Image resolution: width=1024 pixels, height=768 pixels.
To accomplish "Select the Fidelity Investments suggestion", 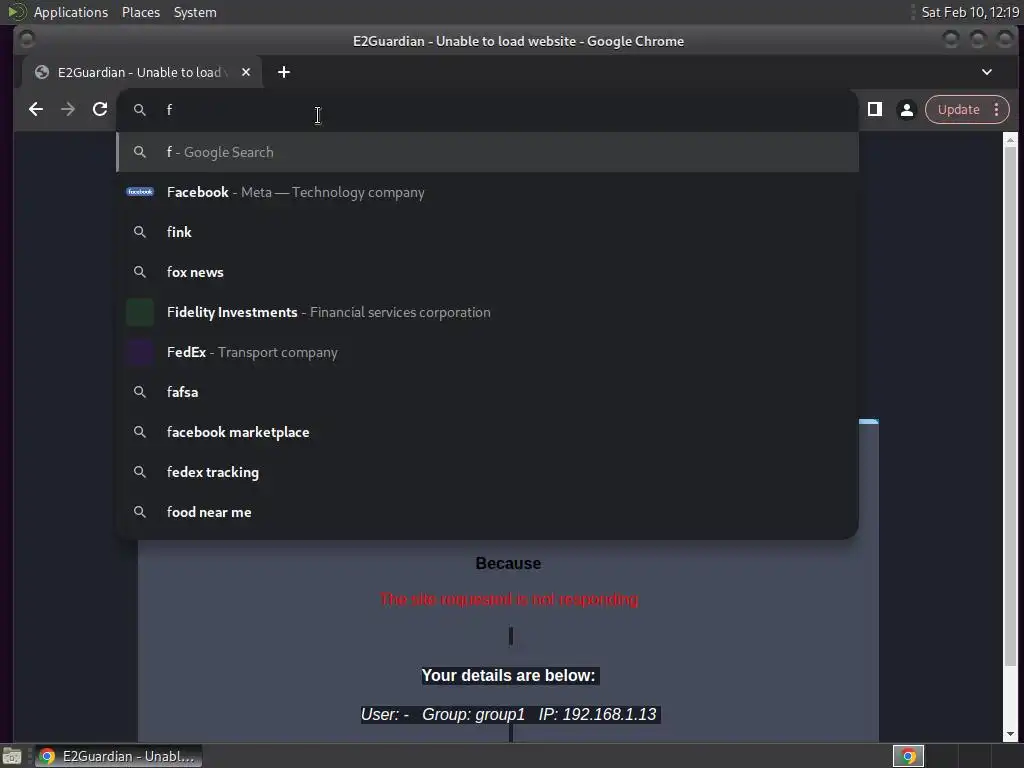I will (x=487, y=312).
